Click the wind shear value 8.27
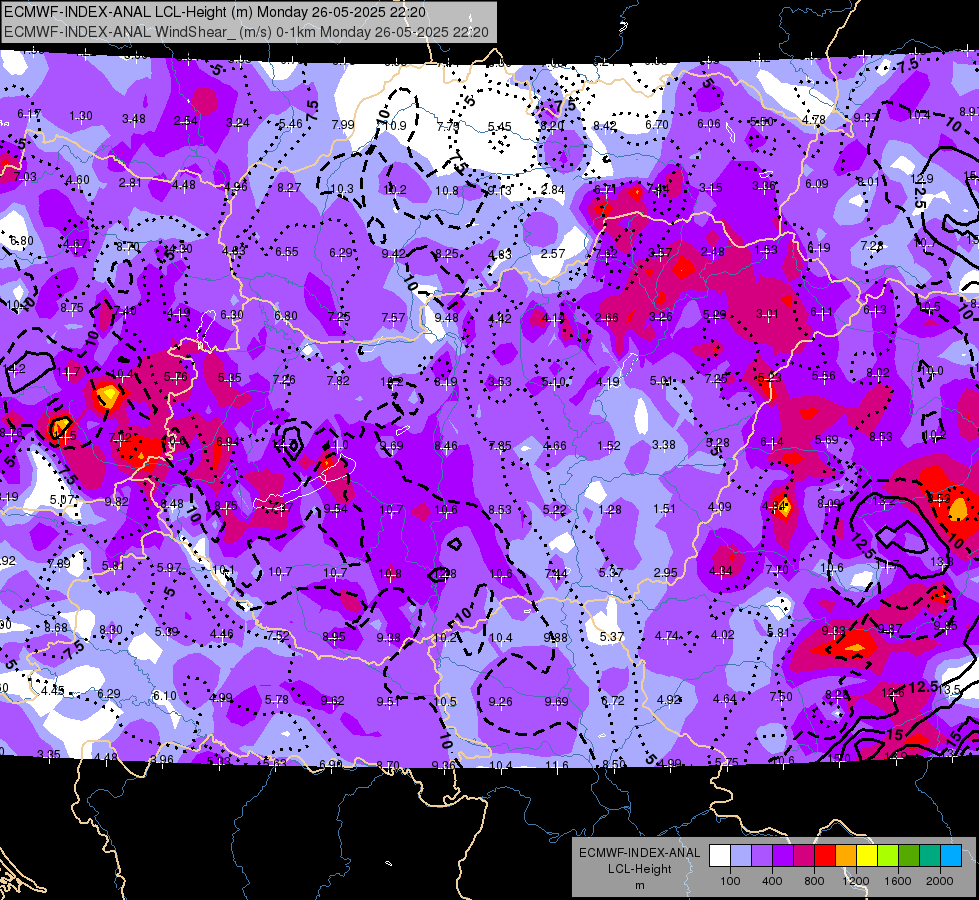The width and height of the screenshot is (979, 900). (289, 187)
